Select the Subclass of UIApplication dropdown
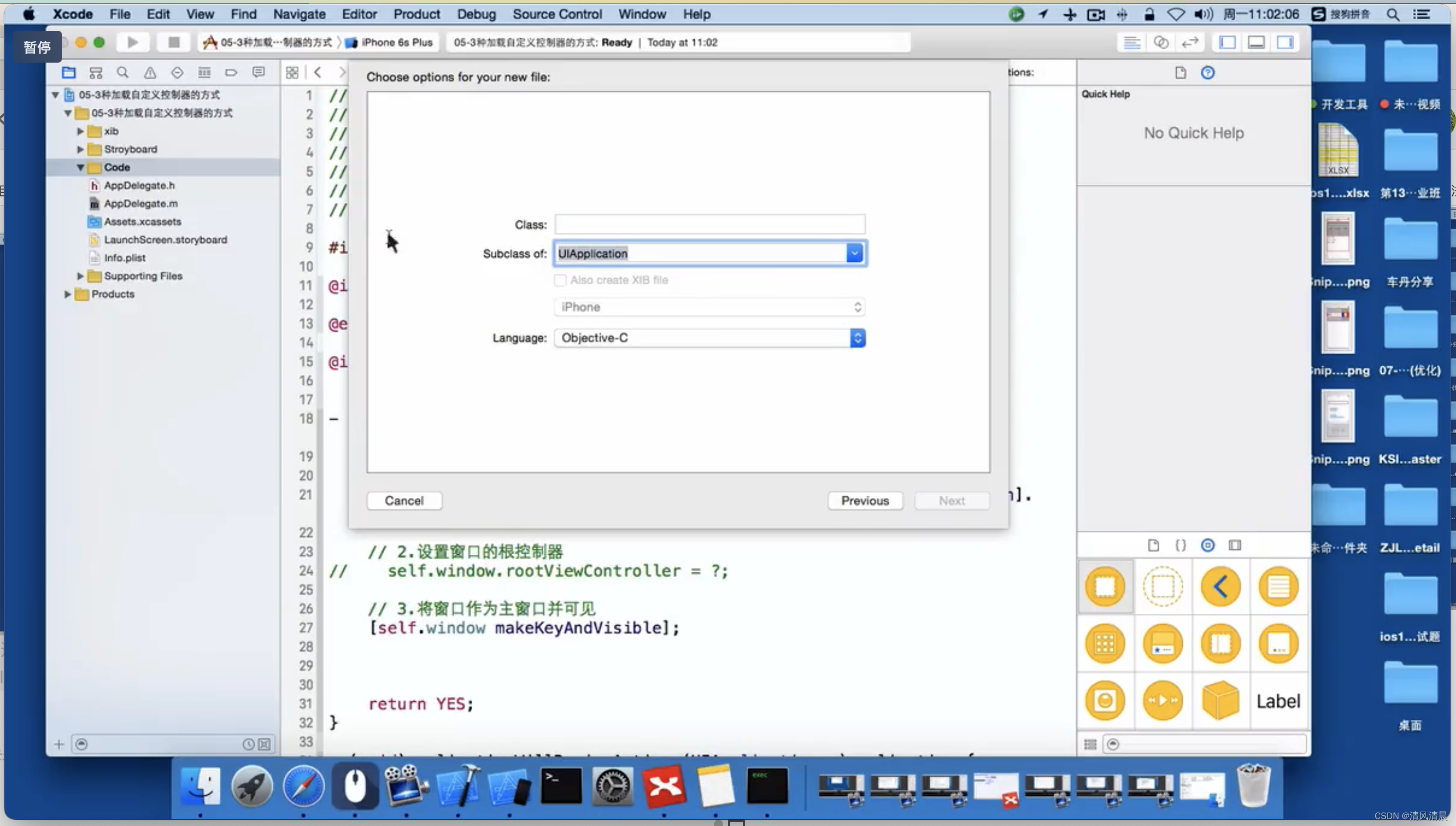This screenshot has height=826, width=1456. [x=709, y=252]
